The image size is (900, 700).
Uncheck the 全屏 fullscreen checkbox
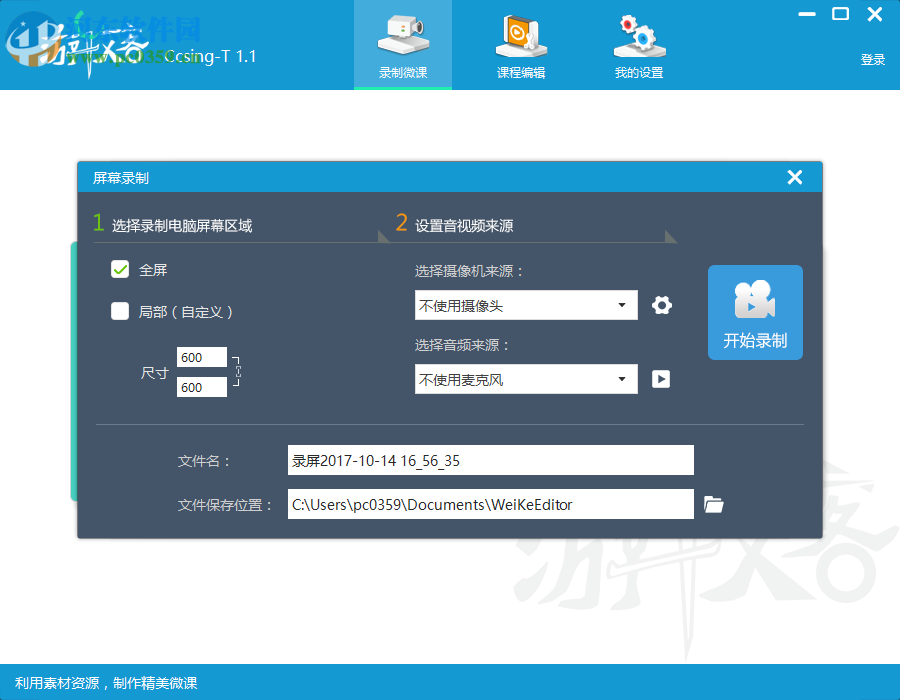[120, 269]
